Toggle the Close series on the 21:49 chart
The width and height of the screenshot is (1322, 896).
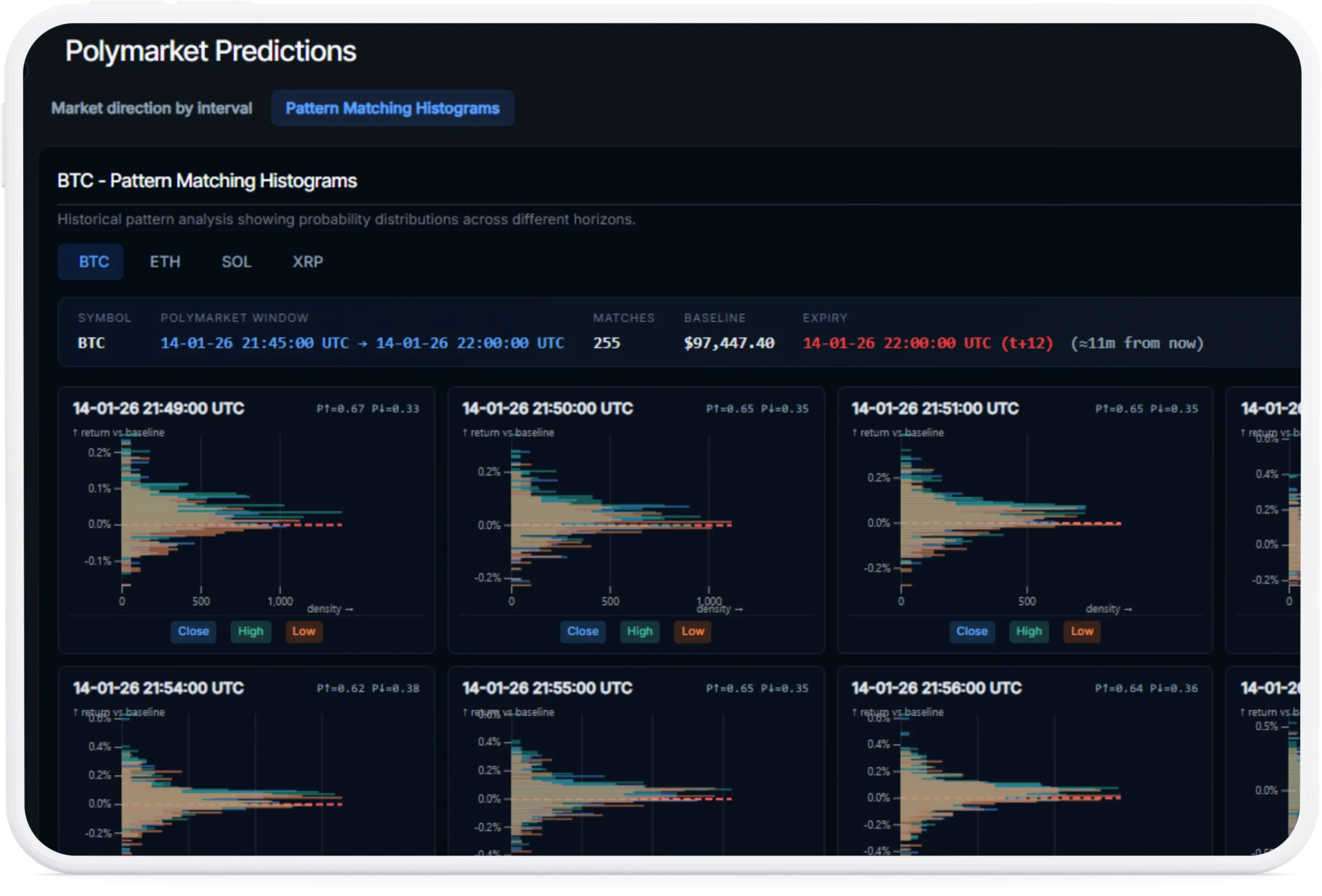[x=193, y=632]
